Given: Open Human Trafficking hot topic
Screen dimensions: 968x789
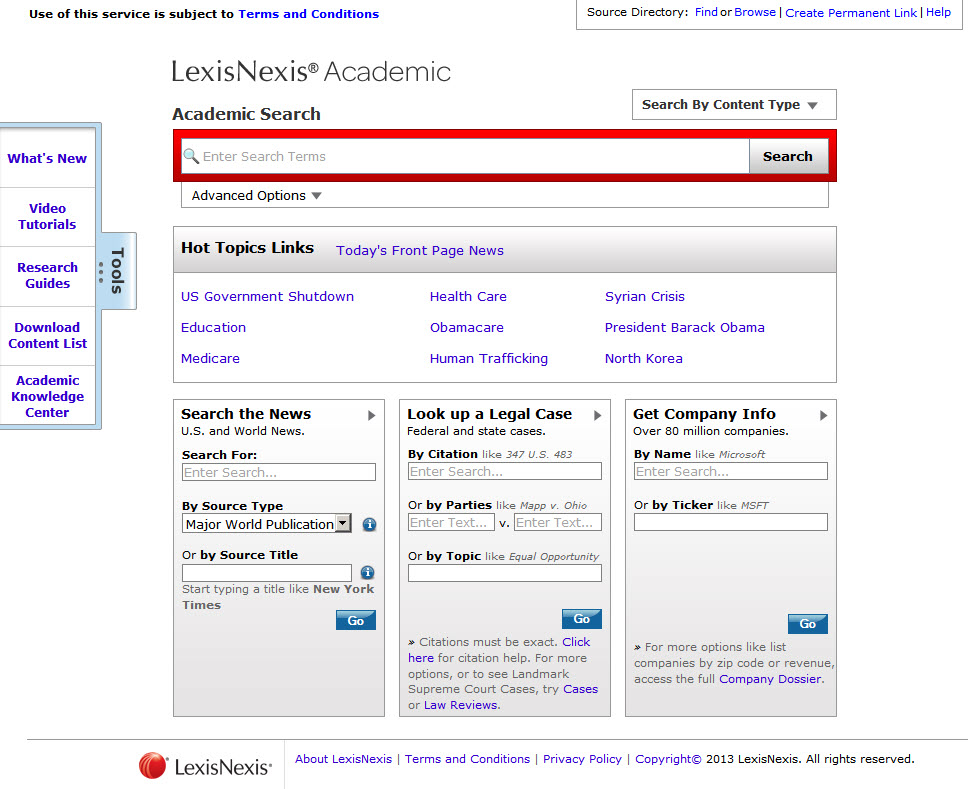Looking at the screenshot, I should click(489, 358).
